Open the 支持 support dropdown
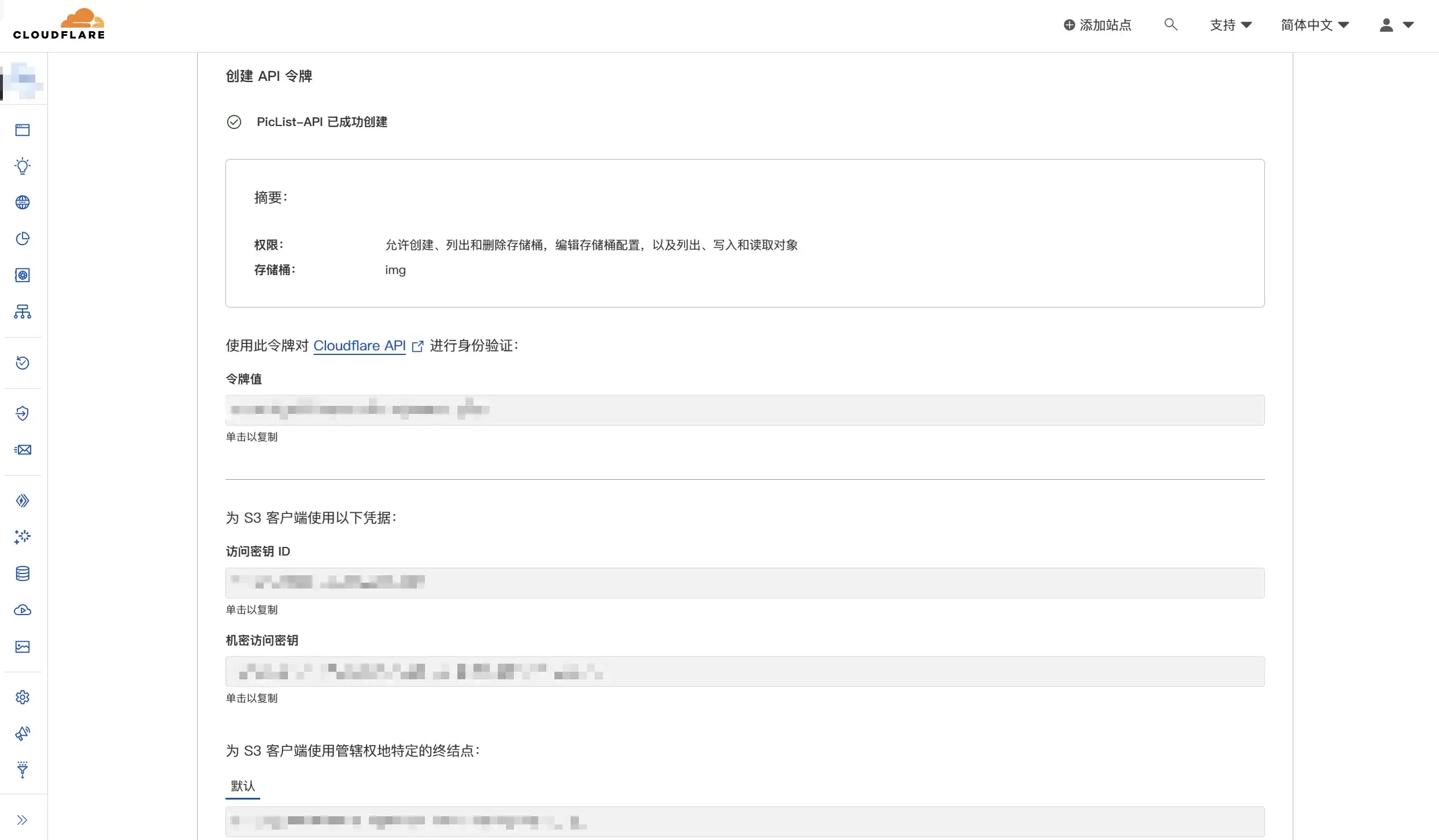Viewport: 1439px width, 840px height. (1230, 25)
